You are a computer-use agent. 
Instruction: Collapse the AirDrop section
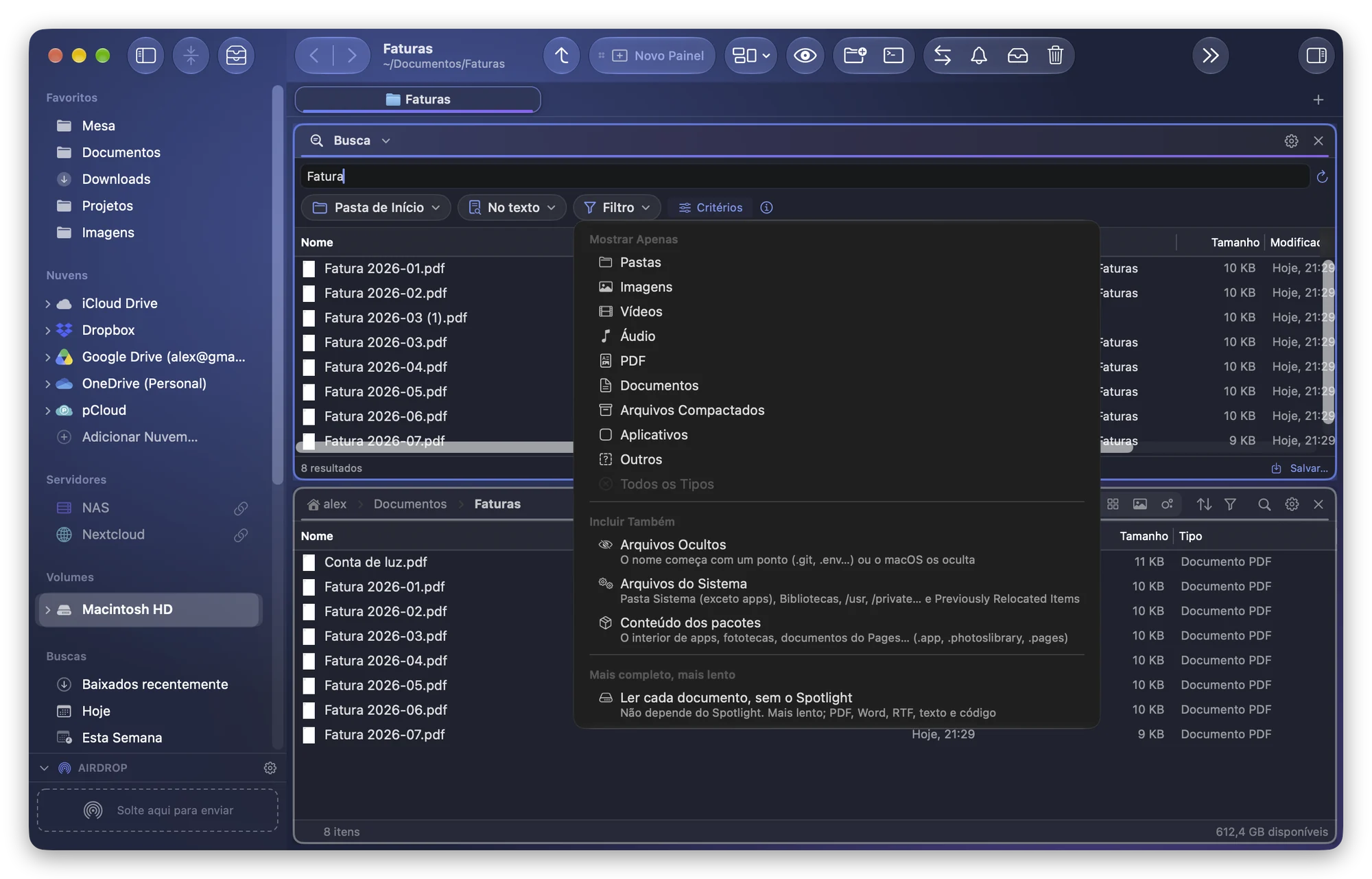pos(45,768)
